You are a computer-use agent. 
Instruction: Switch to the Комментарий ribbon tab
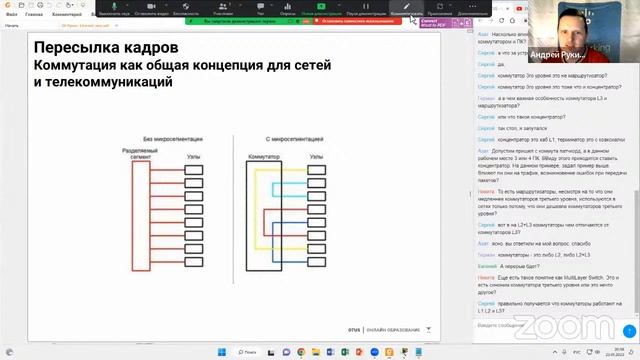tap(67, 14)
